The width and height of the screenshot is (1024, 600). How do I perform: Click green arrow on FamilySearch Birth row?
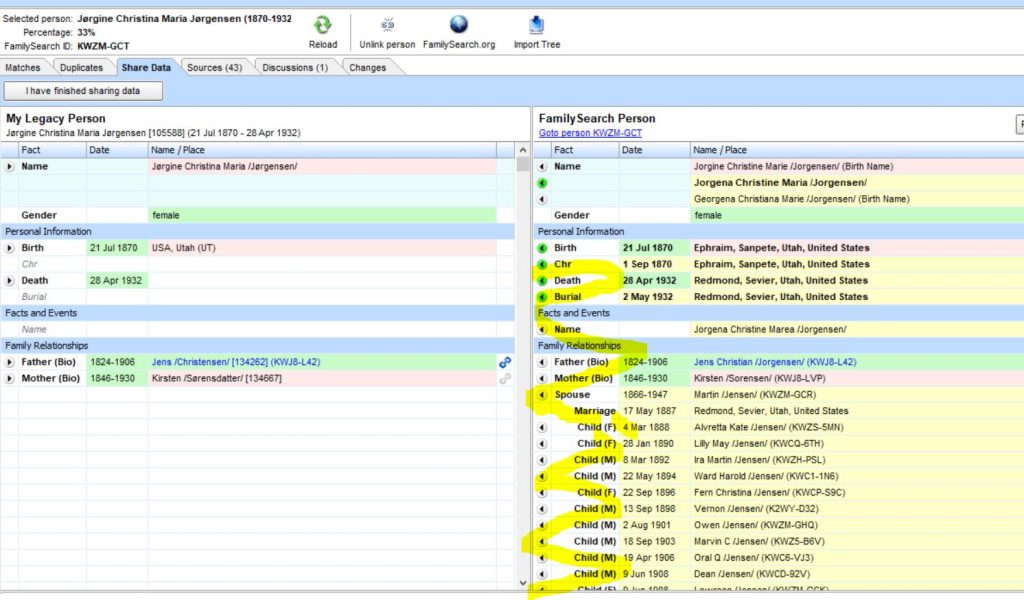click(x=542, y=248)
